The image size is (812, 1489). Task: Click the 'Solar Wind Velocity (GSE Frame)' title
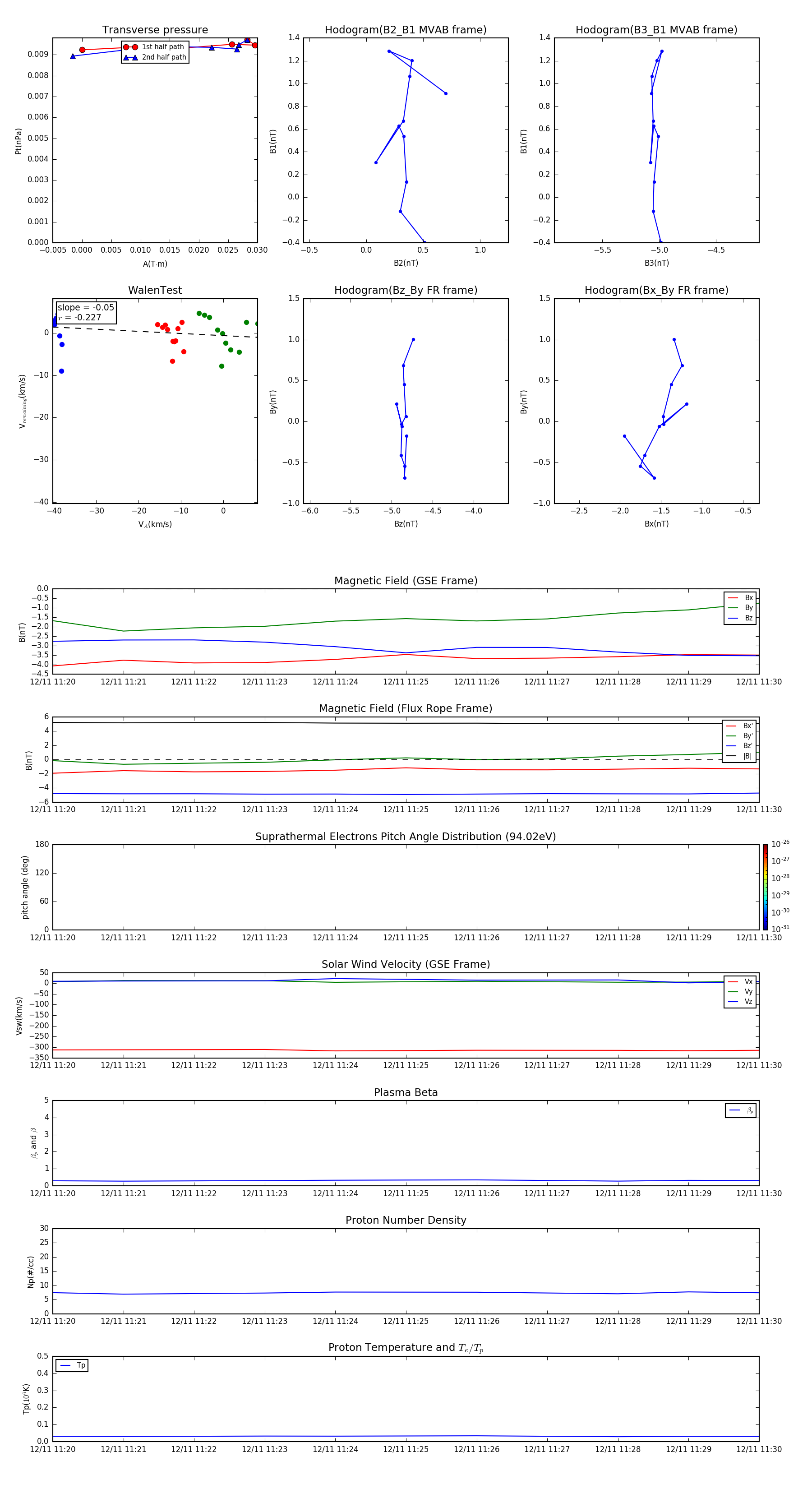pyautogui.click(x=406, y=965)
